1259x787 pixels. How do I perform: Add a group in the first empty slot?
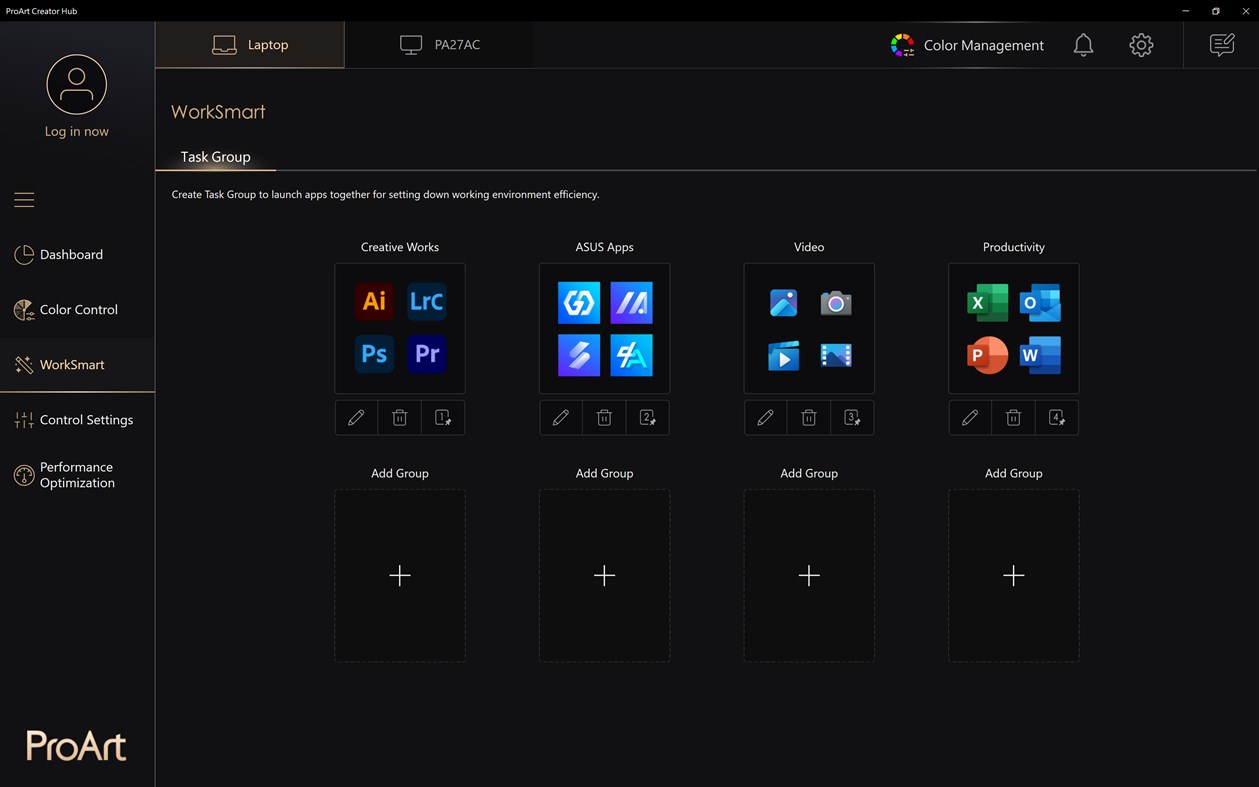coord(400,575)
